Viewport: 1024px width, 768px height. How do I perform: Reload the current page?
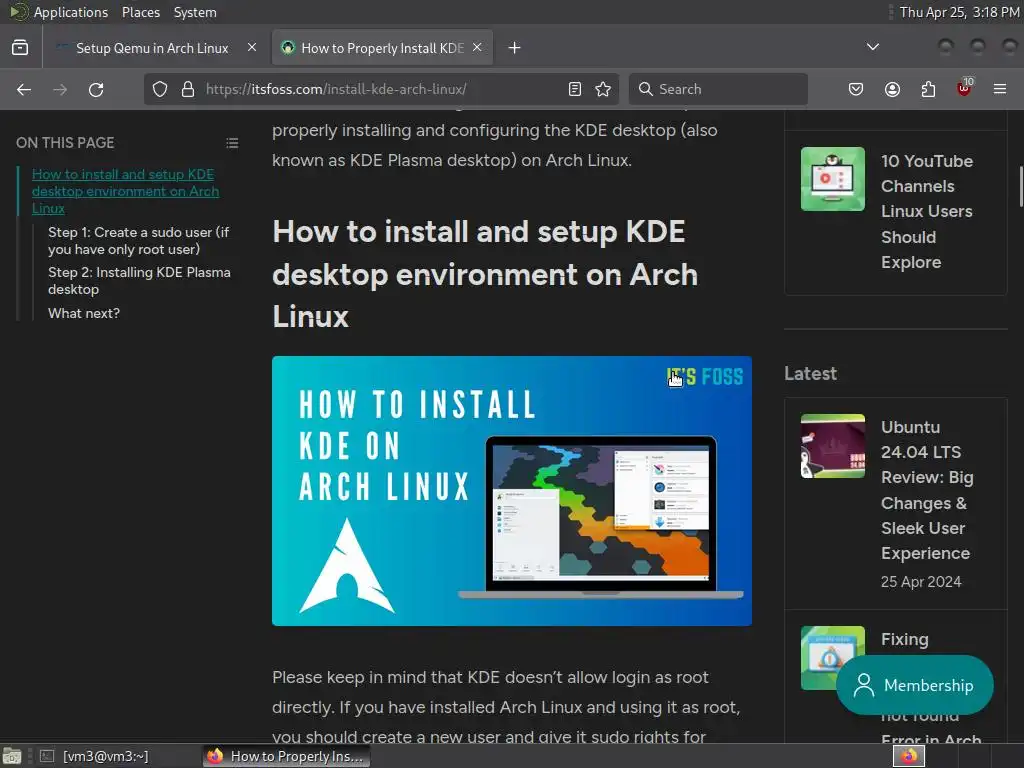[96, 89]
